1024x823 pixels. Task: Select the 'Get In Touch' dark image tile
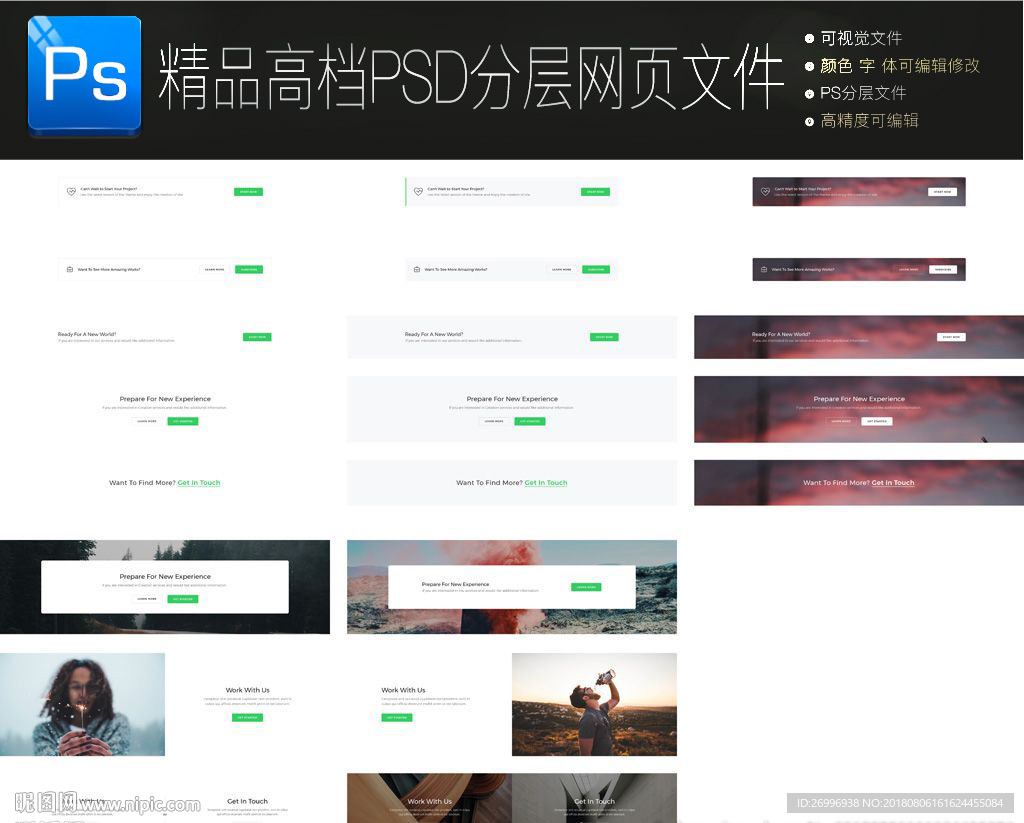coord(594,798)
